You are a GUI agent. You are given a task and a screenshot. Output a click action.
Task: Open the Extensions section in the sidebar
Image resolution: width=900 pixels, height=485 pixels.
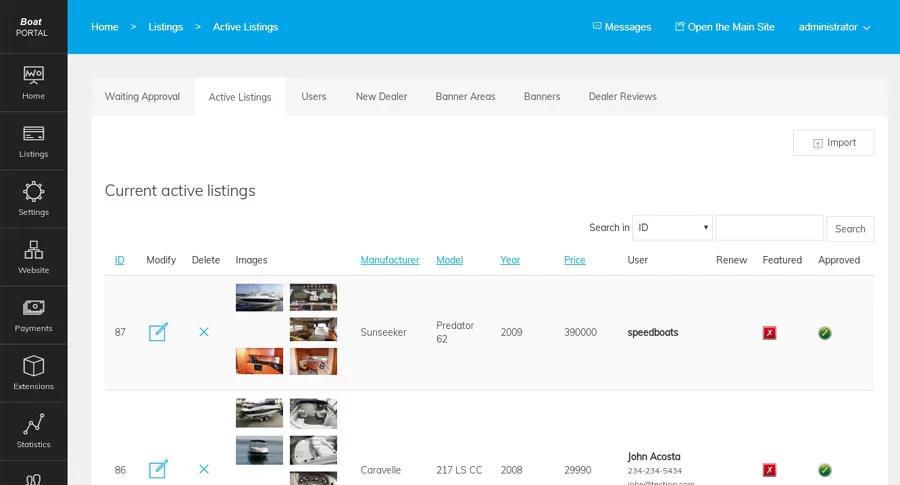[x=33, y=373]
